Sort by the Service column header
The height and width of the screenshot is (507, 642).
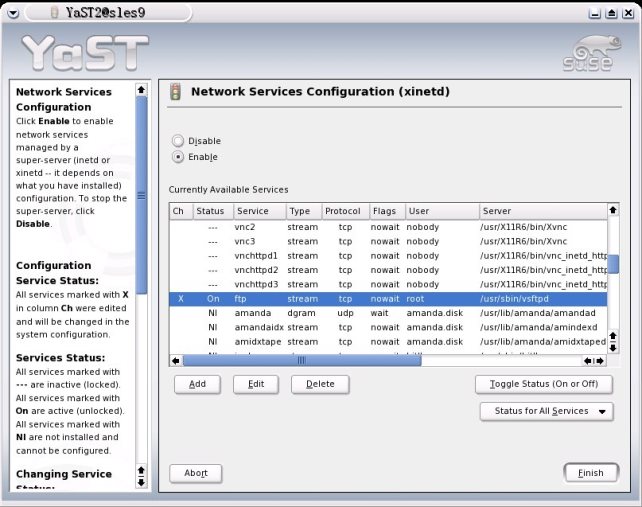(260, 211)
